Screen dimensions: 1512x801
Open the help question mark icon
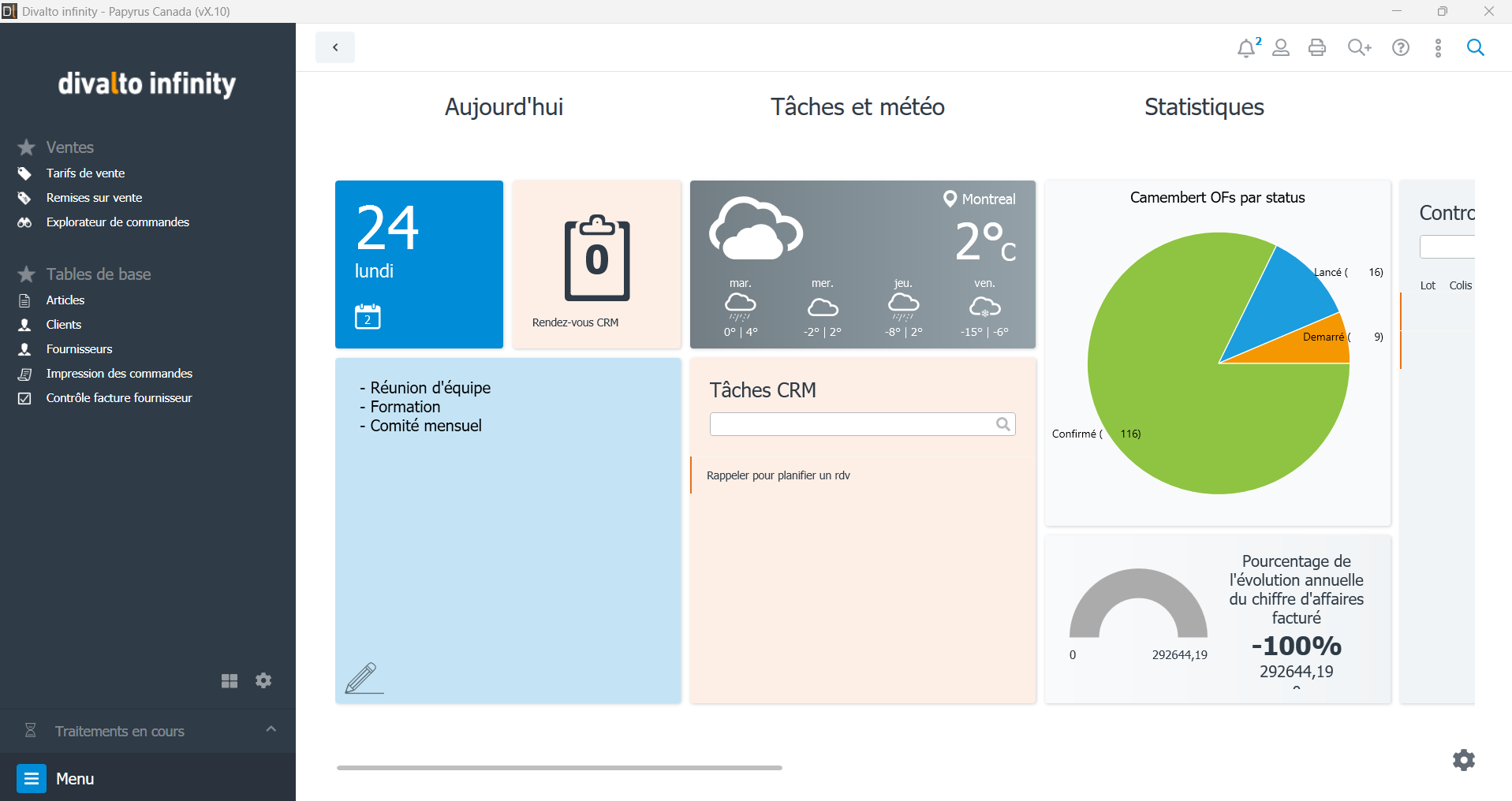point(1401,48)
